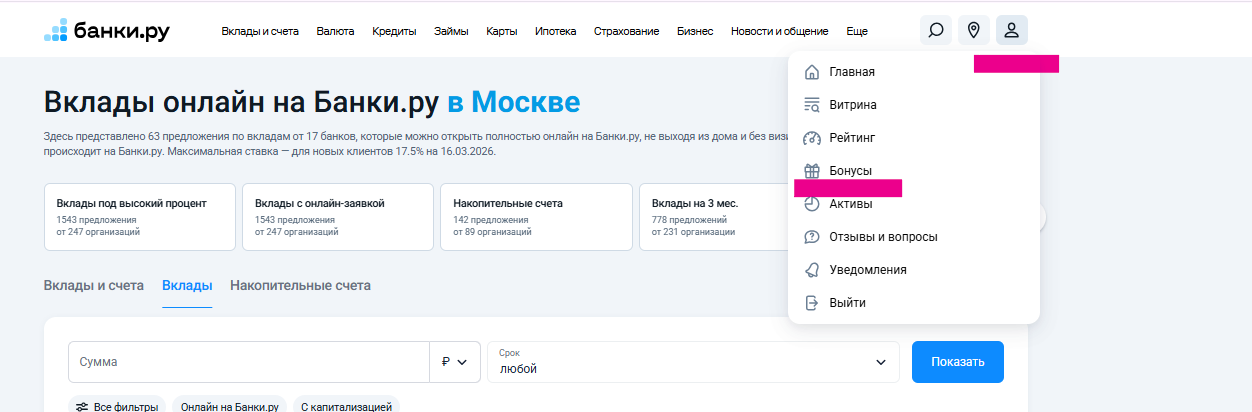Viewport: 1252px width, 412px height.
Task: Click the search magnifier icon in header
Action: point(935,31)
